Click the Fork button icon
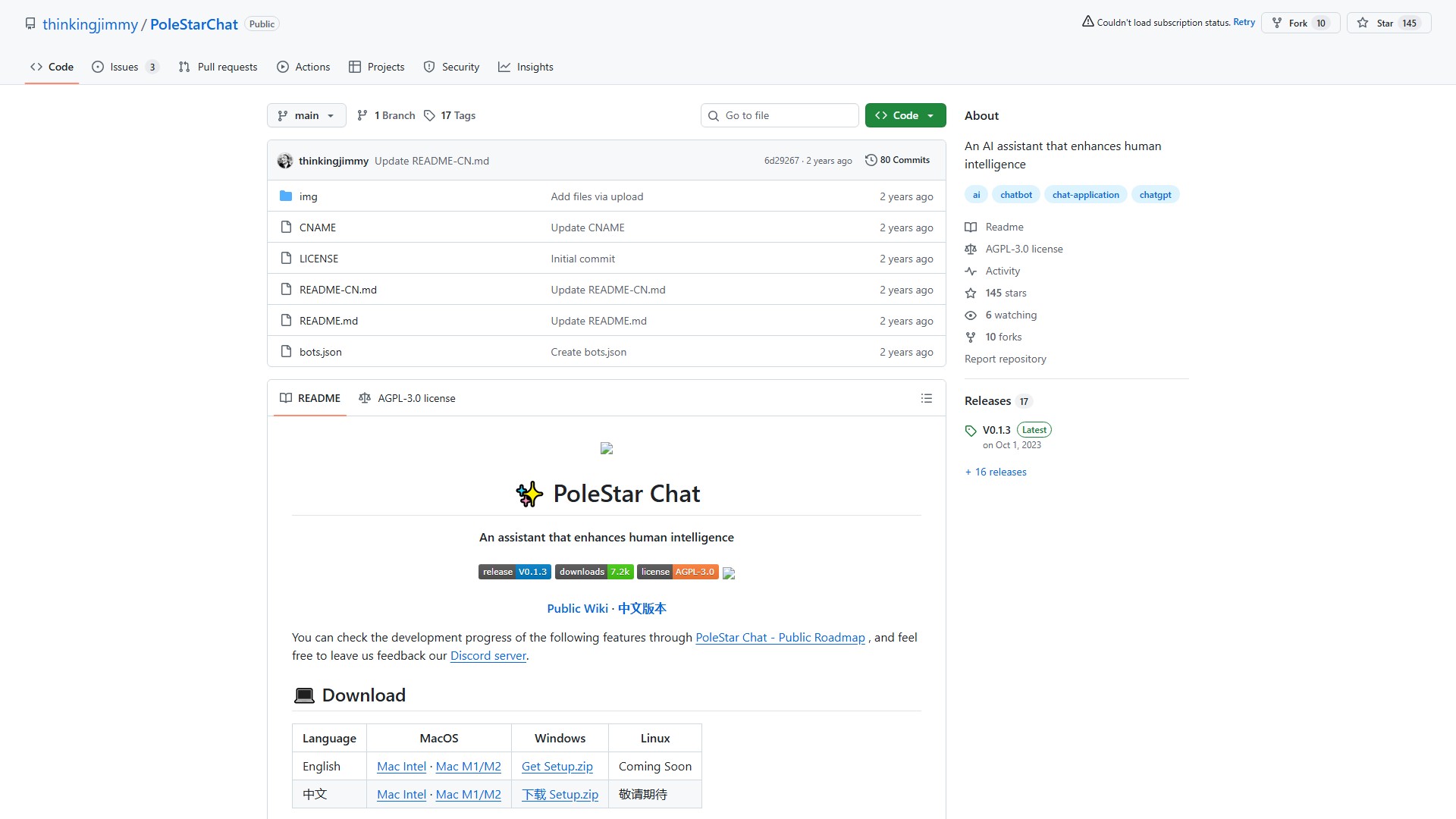This screenshot has height=819, width=1456. tap(1277, 23)
